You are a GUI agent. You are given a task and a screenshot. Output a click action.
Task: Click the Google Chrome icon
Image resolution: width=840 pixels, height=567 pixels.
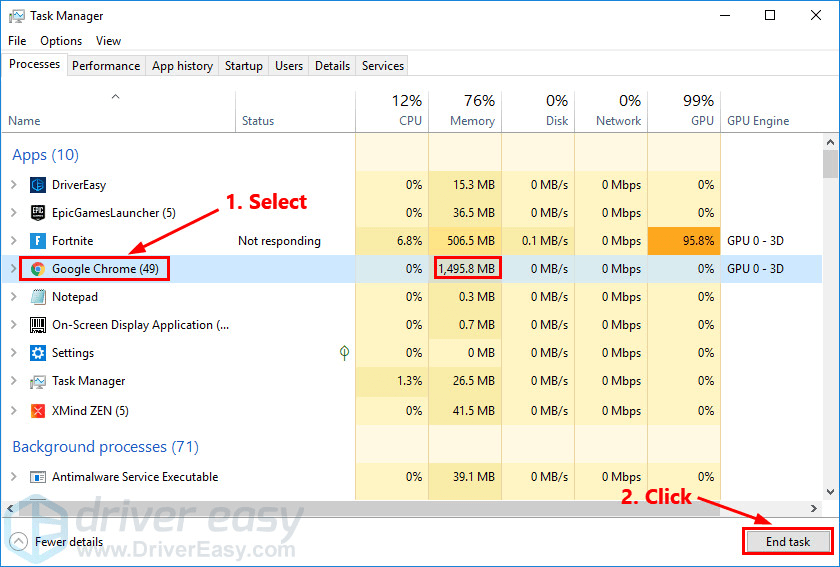[x=38, y=269]
